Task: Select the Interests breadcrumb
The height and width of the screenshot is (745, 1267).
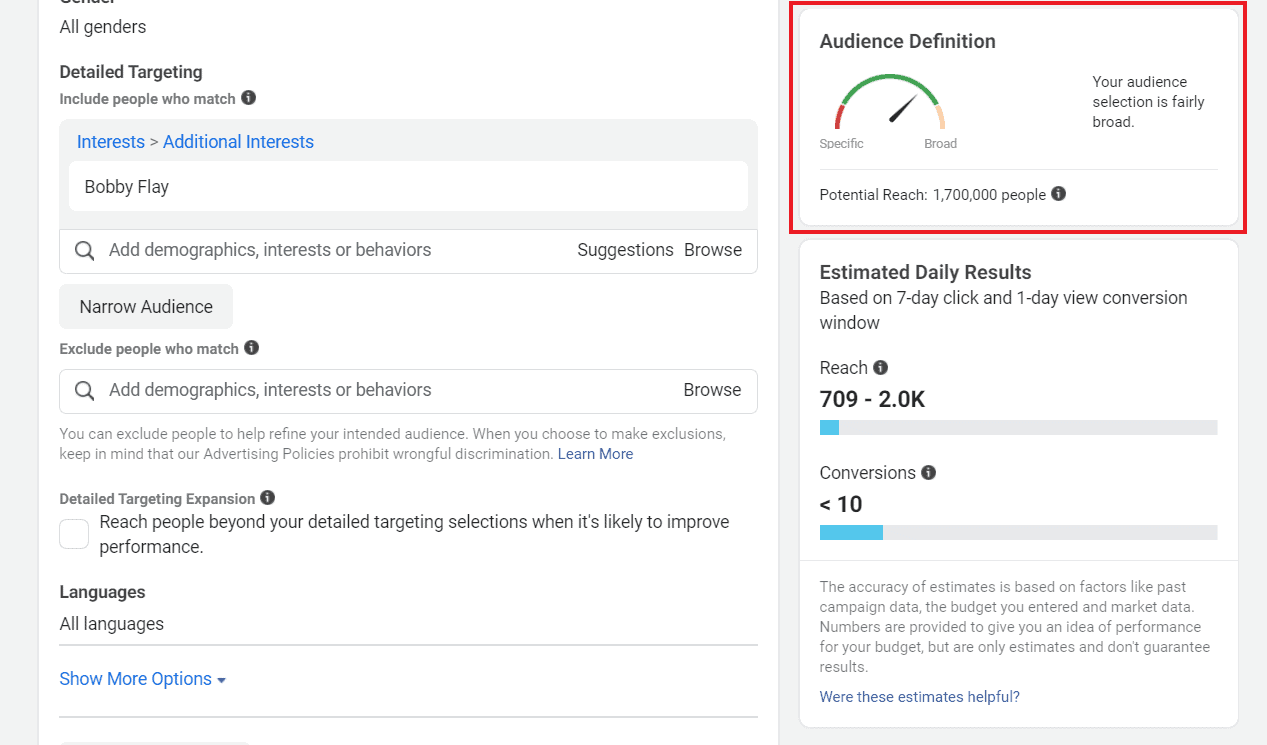Action: [110, 141]
